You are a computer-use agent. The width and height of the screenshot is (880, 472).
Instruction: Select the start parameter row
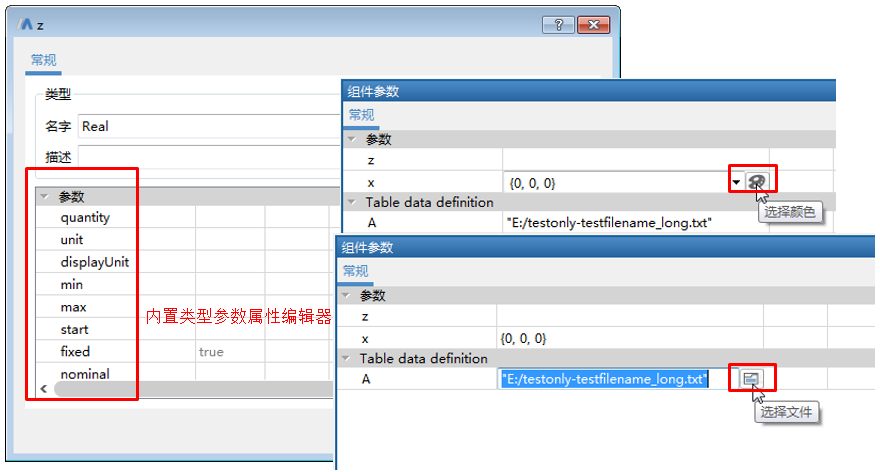point(74,330)
